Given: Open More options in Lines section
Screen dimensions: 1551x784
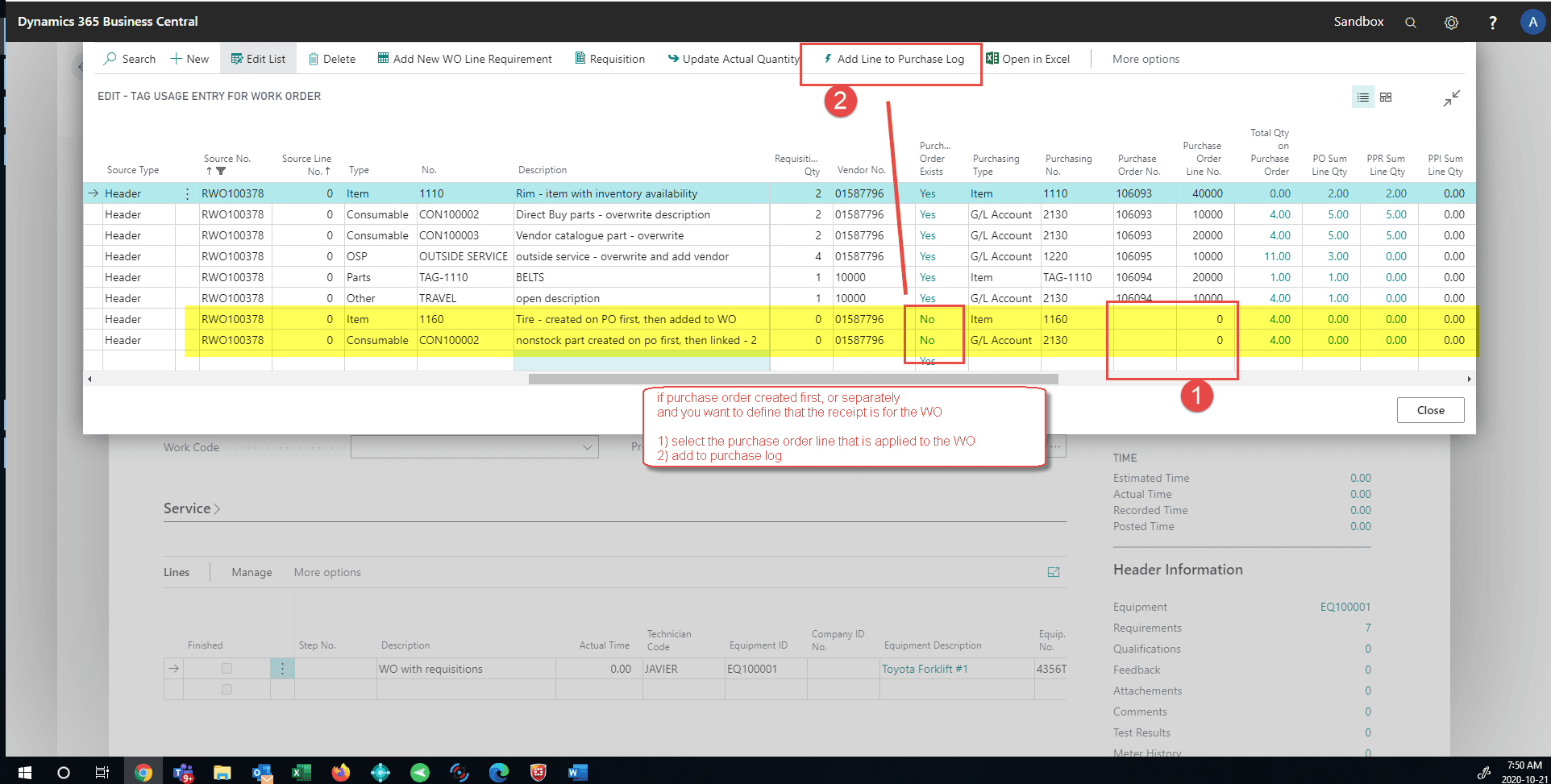Looking at the screenshot, I should (x=327, y=572).
